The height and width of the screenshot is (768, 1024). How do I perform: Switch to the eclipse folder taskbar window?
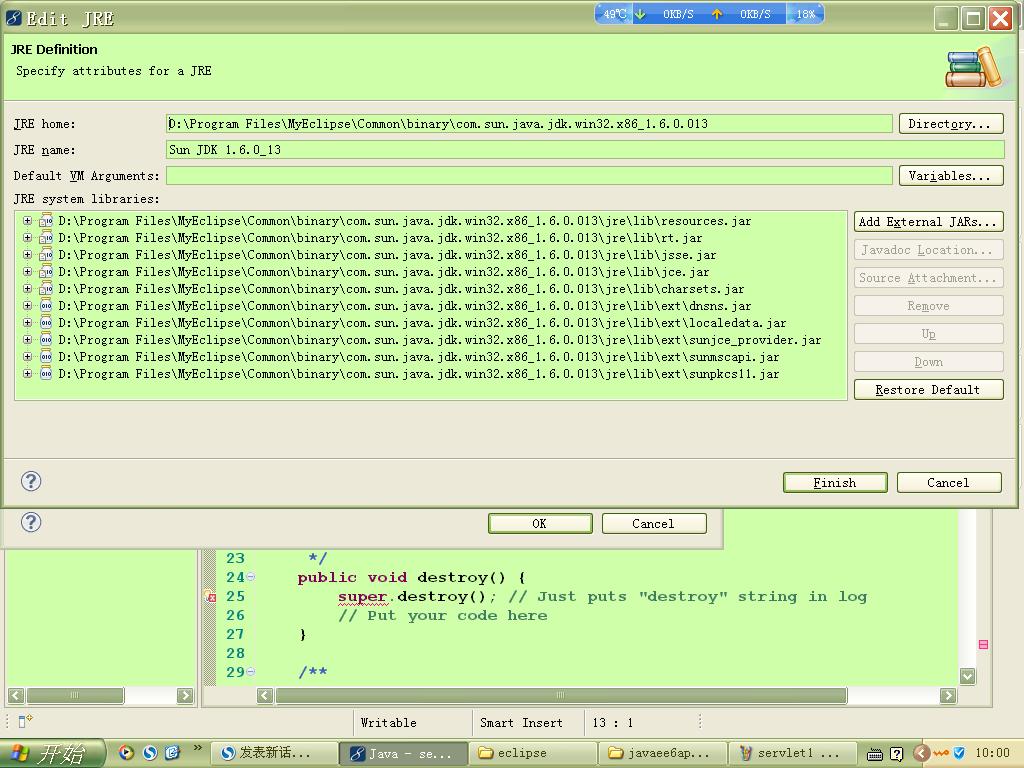tap(532, 753)
